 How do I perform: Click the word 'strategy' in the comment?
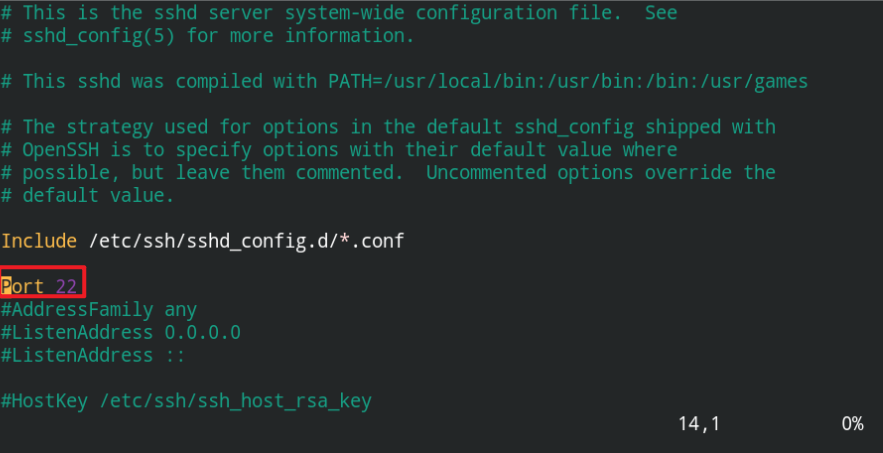tap(110, 127)
